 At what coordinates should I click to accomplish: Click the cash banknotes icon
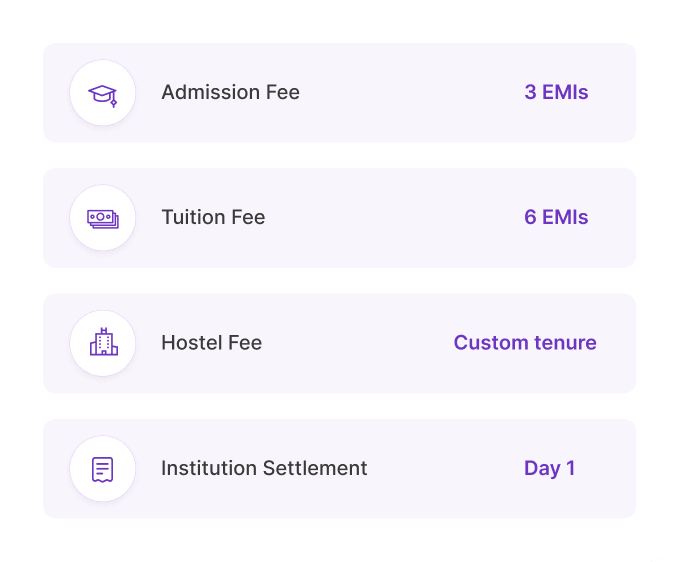103,219
